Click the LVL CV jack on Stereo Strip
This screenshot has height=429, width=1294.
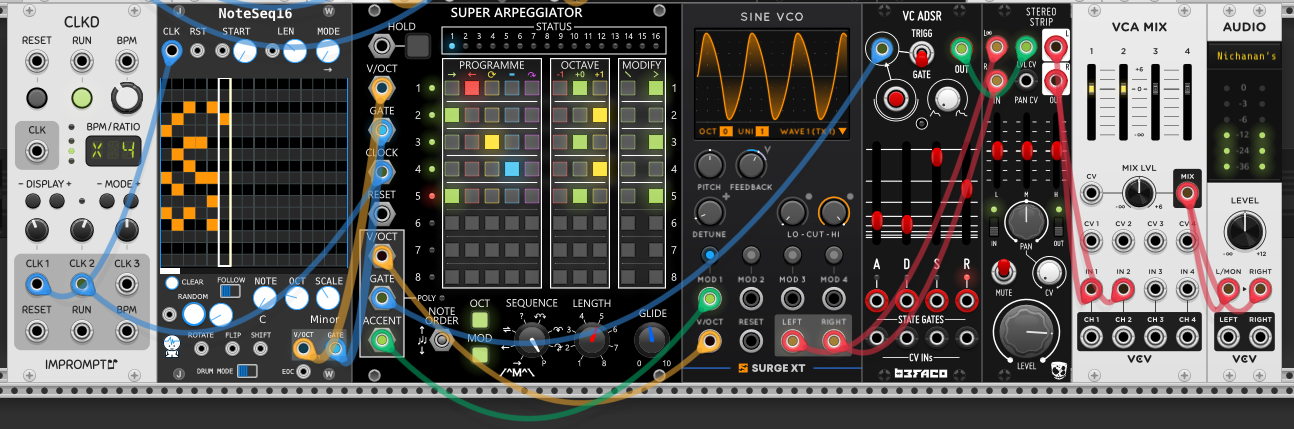pos(1025,47)
